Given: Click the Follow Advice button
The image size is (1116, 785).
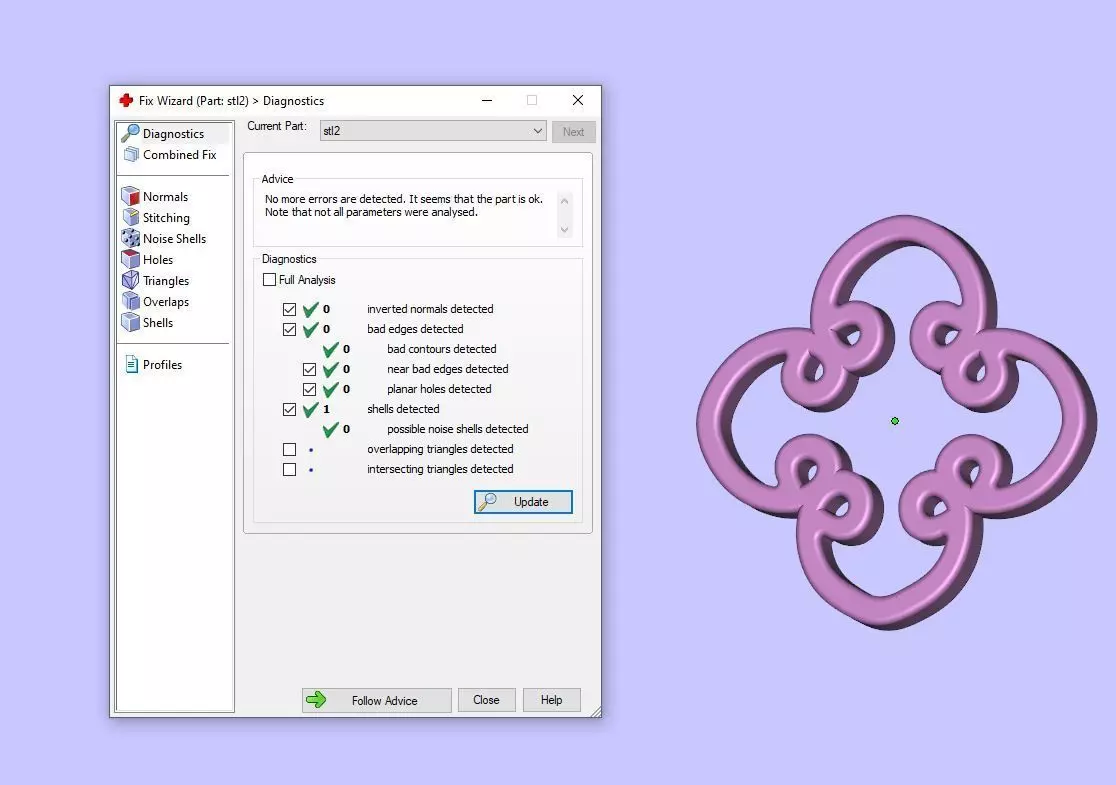Looking at the screenshot, I should (377, 700).
